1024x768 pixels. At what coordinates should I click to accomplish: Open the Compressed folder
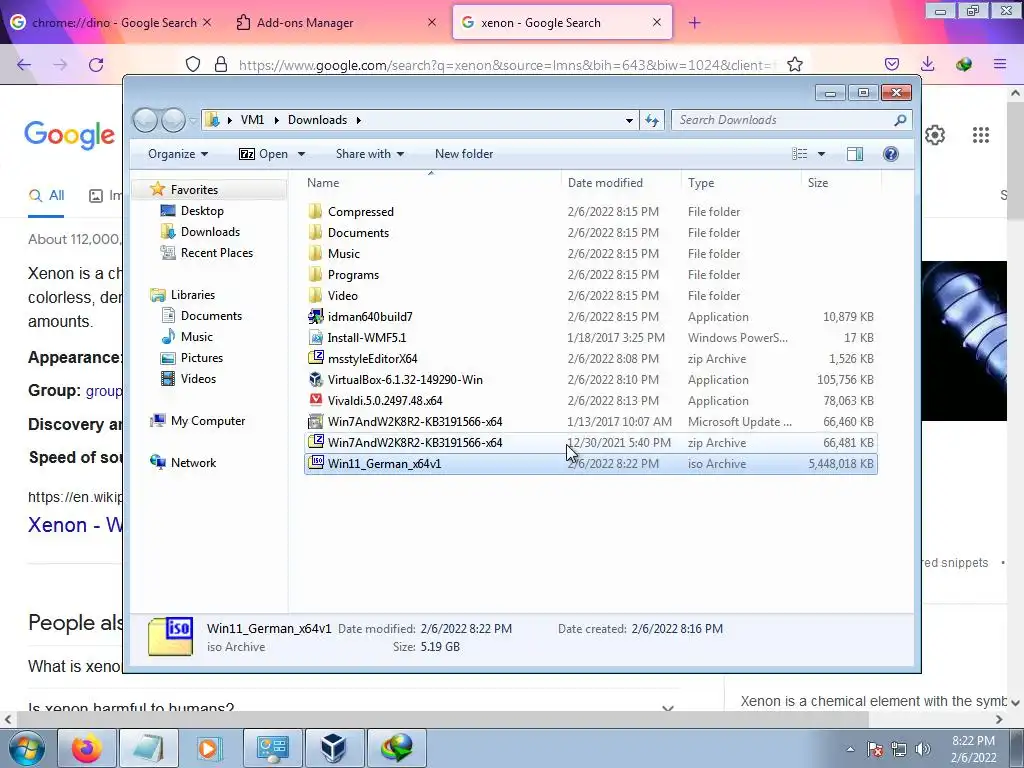(360, 212)
